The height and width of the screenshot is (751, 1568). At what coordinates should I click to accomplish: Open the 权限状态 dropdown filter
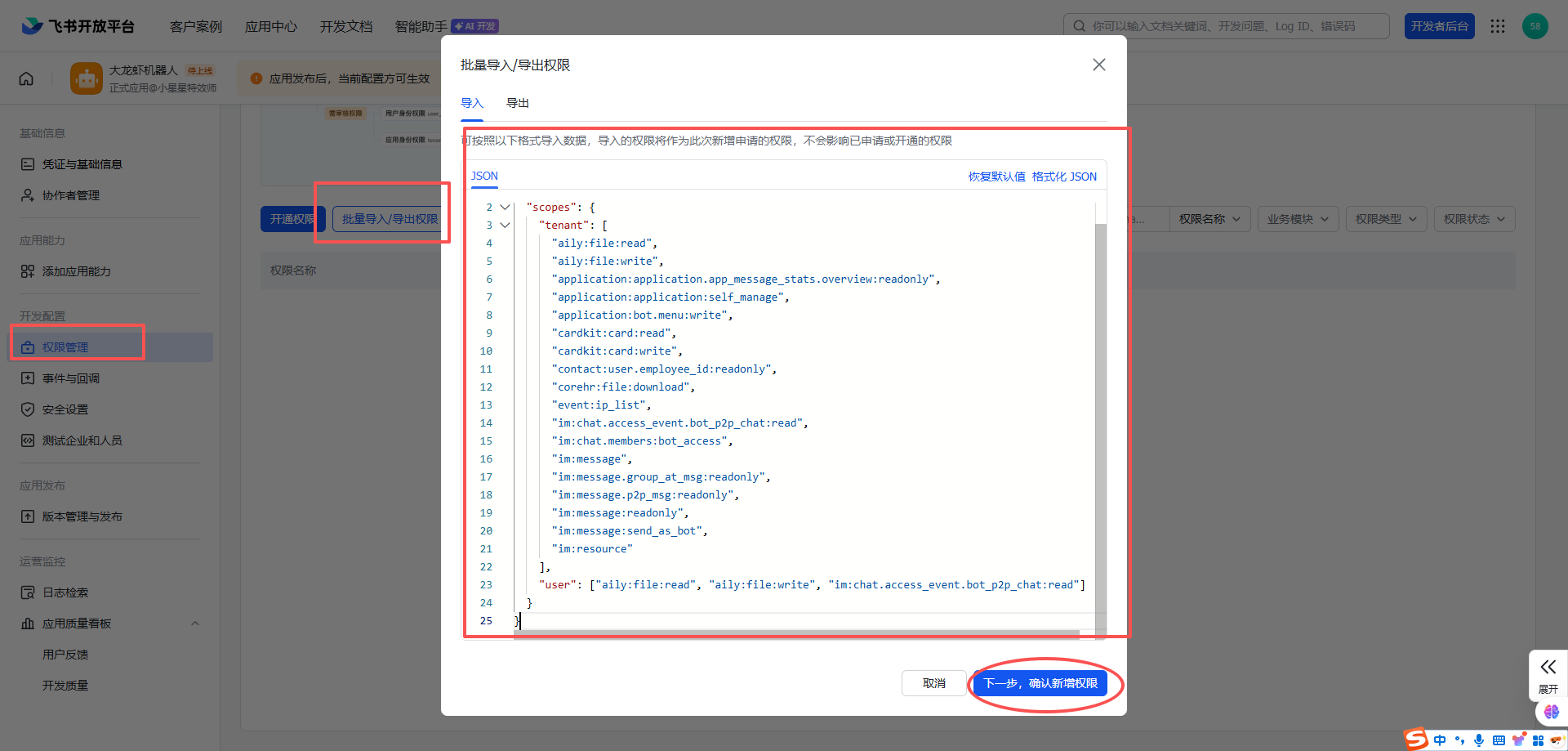[x=1474, y=219]
